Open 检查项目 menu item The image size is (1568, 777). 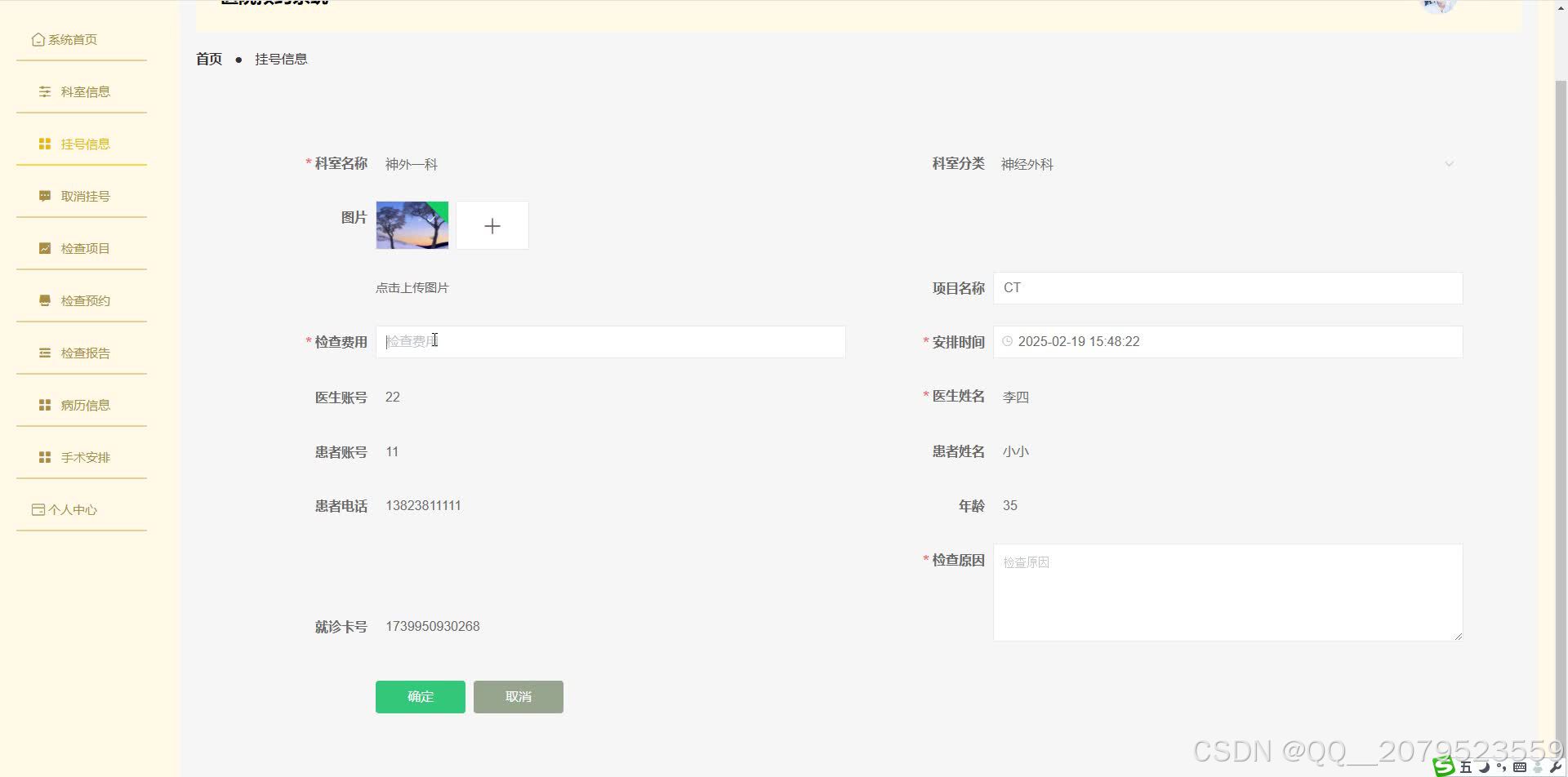[82, 248]
